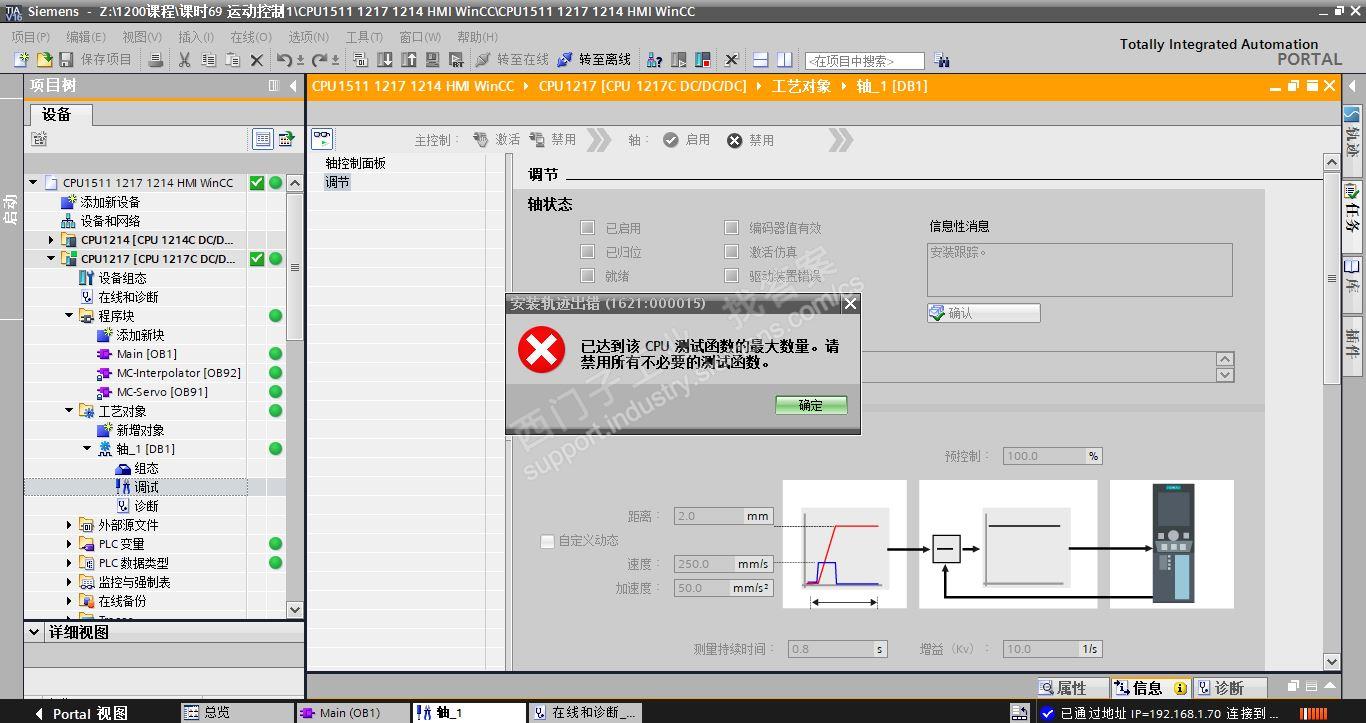
Task: Click the stop CPU toolbar icon
Action: (x=704, y=60)
